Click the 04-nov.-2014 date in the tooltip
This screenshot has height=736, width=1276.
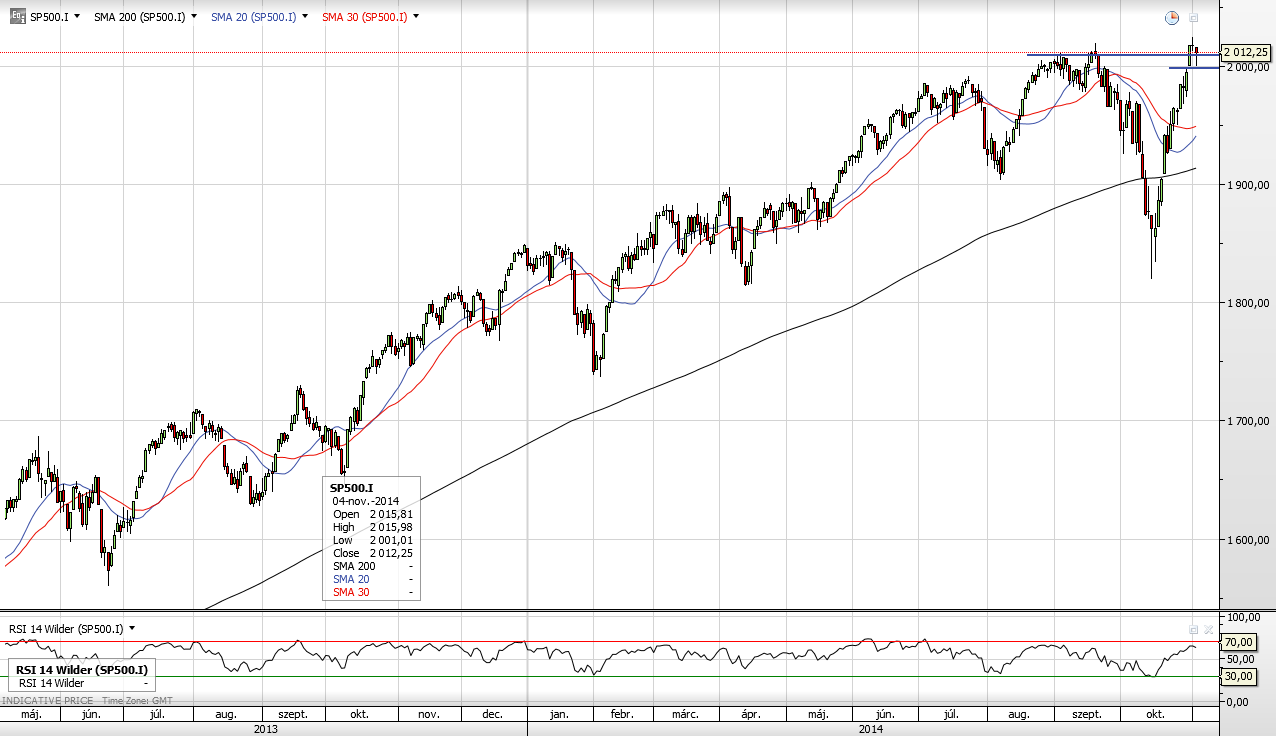point(366,501)
